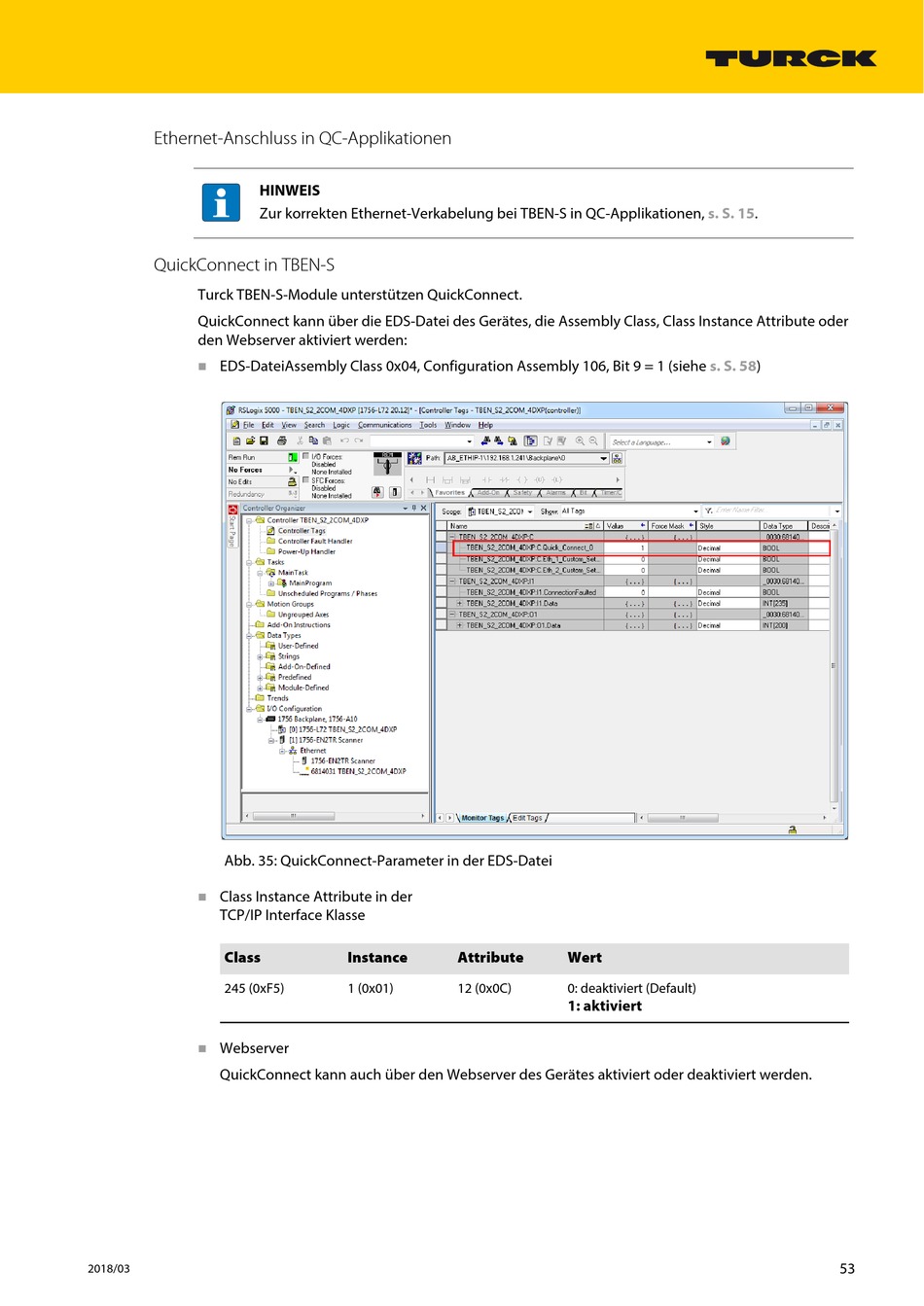924x1306 pixels.
Task: Click the Zoom Out magnifier icon
Action: tap(593, 441)
